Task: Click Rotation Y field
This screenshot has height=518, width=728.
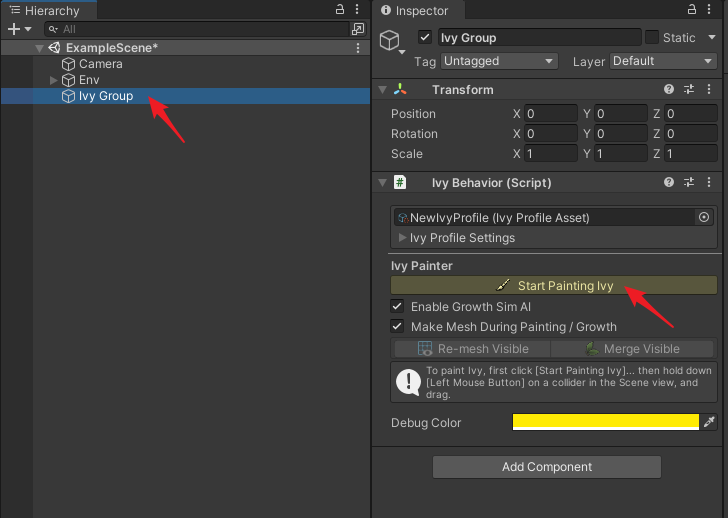Action: tap(621, 134)
